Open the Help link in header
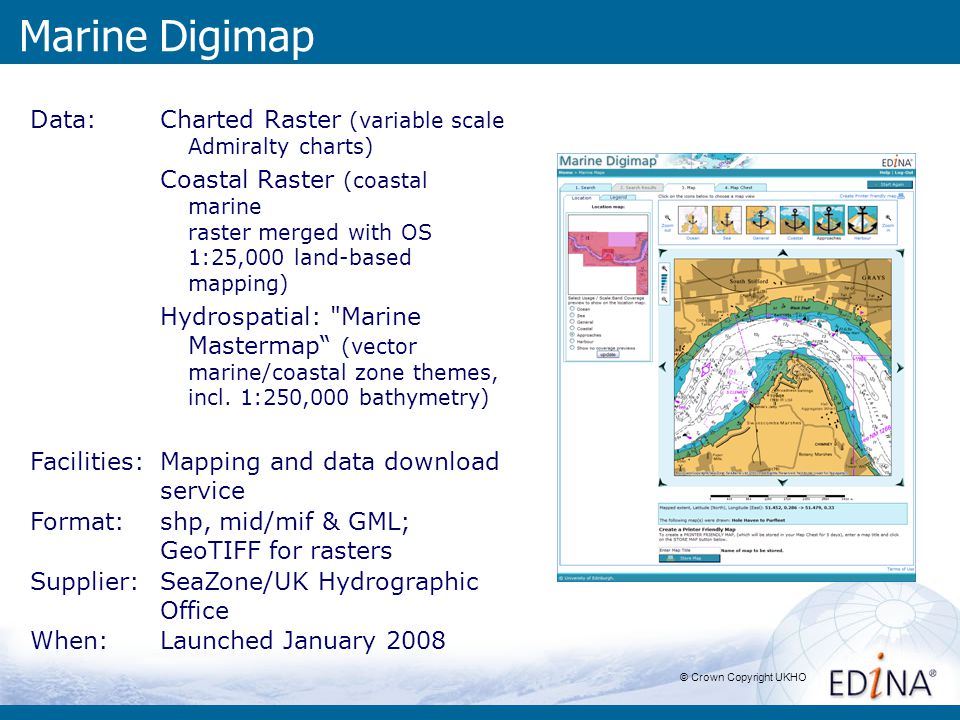The height and width of the screenshot is (720, 960). [x=885, y=173]
